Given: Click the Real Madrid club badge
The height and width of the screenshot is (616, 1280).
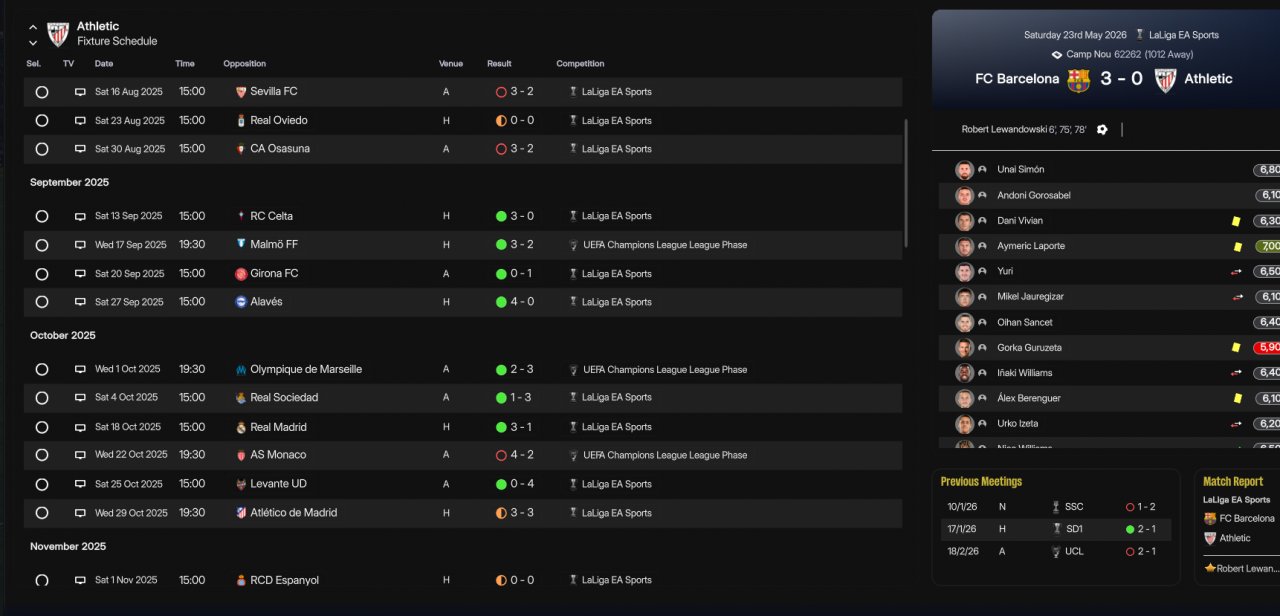Looking at the screenshot, I should (240, 427).
